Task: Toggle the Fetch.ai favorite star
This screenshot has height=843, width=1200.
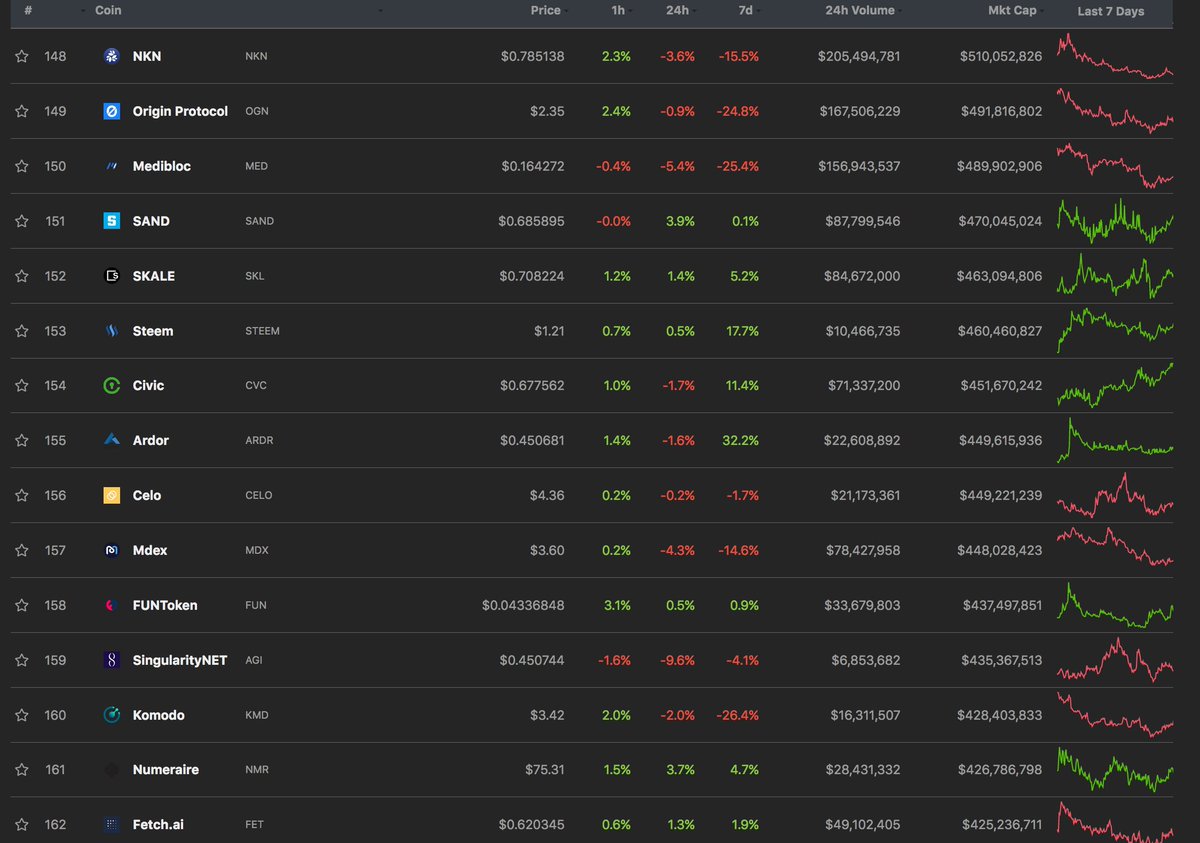Action: (x=22, y=825)
